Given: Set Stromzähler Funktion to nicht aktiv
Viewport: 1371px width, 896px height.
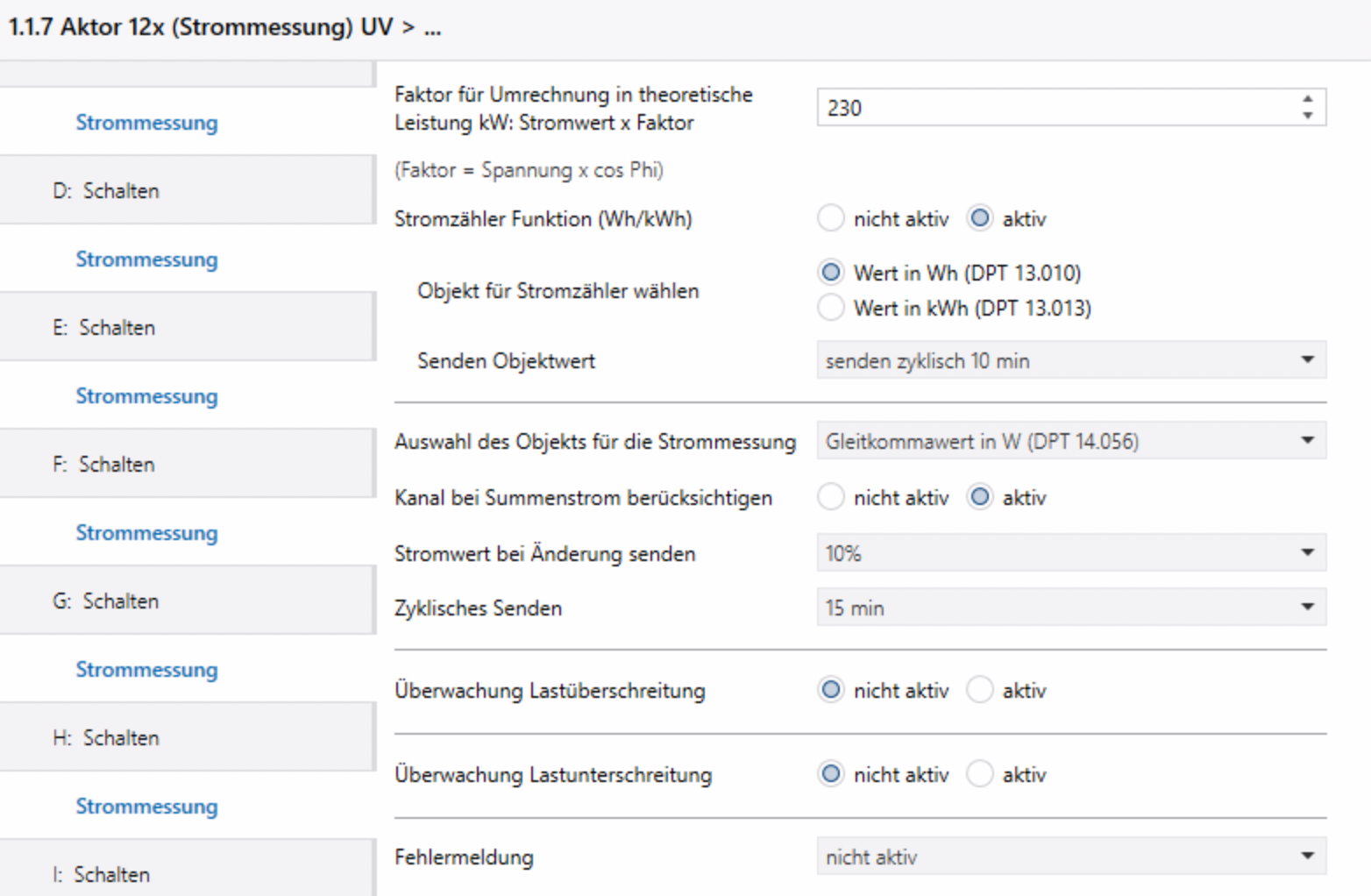Looking at the screenshot, I should point(830,218).
